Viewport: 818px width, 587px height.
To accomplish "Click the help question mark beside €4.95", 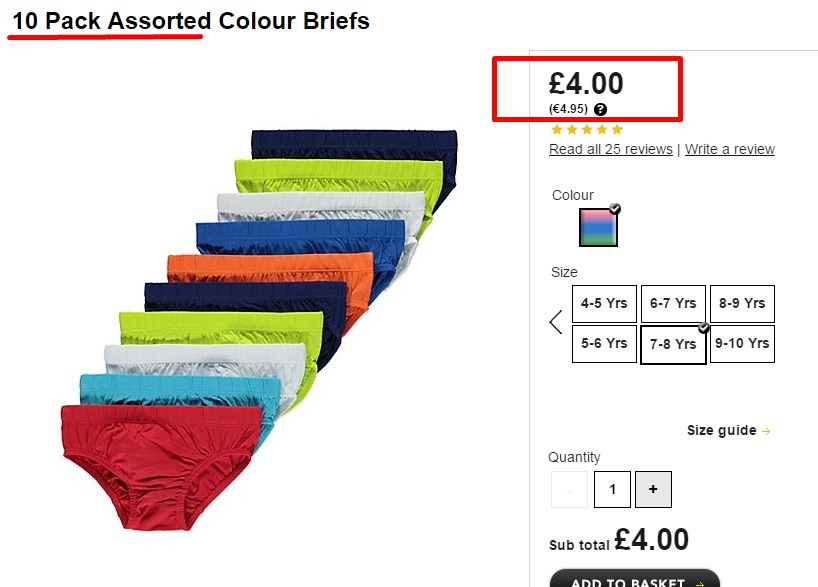I will (x=600, y=109).
